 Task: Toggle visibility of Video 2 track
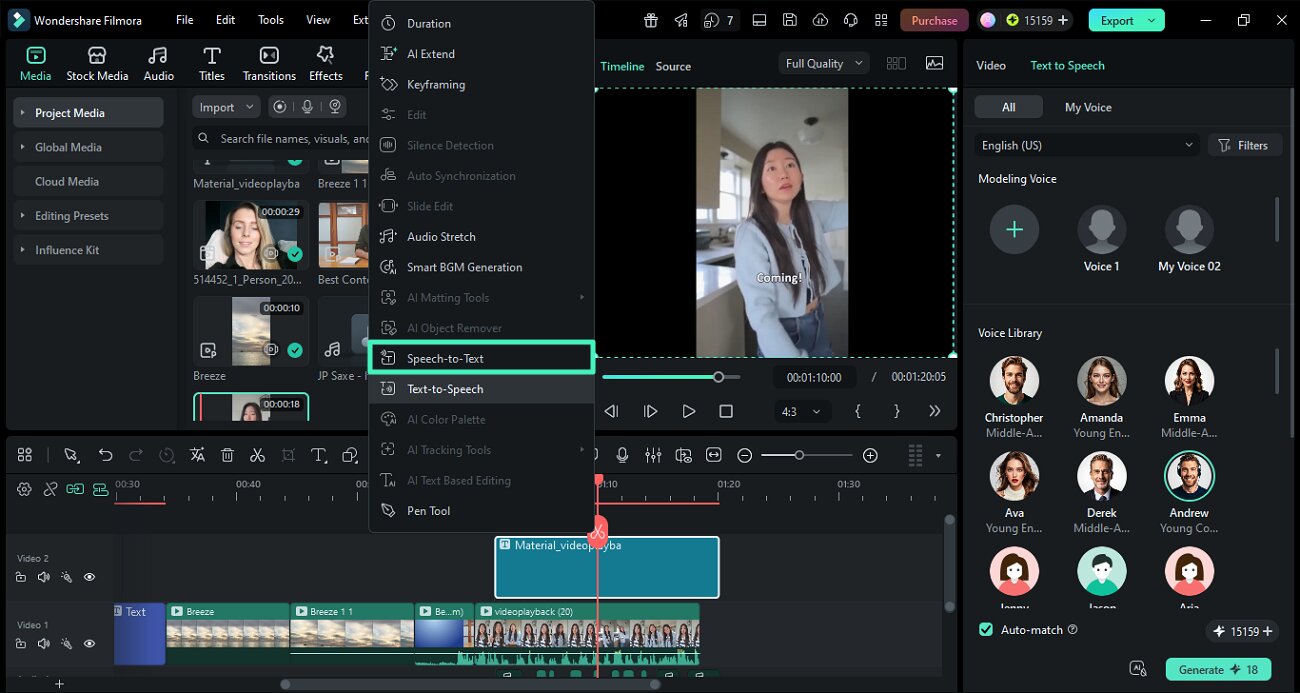pyautogui.click(x=89, y=577)
